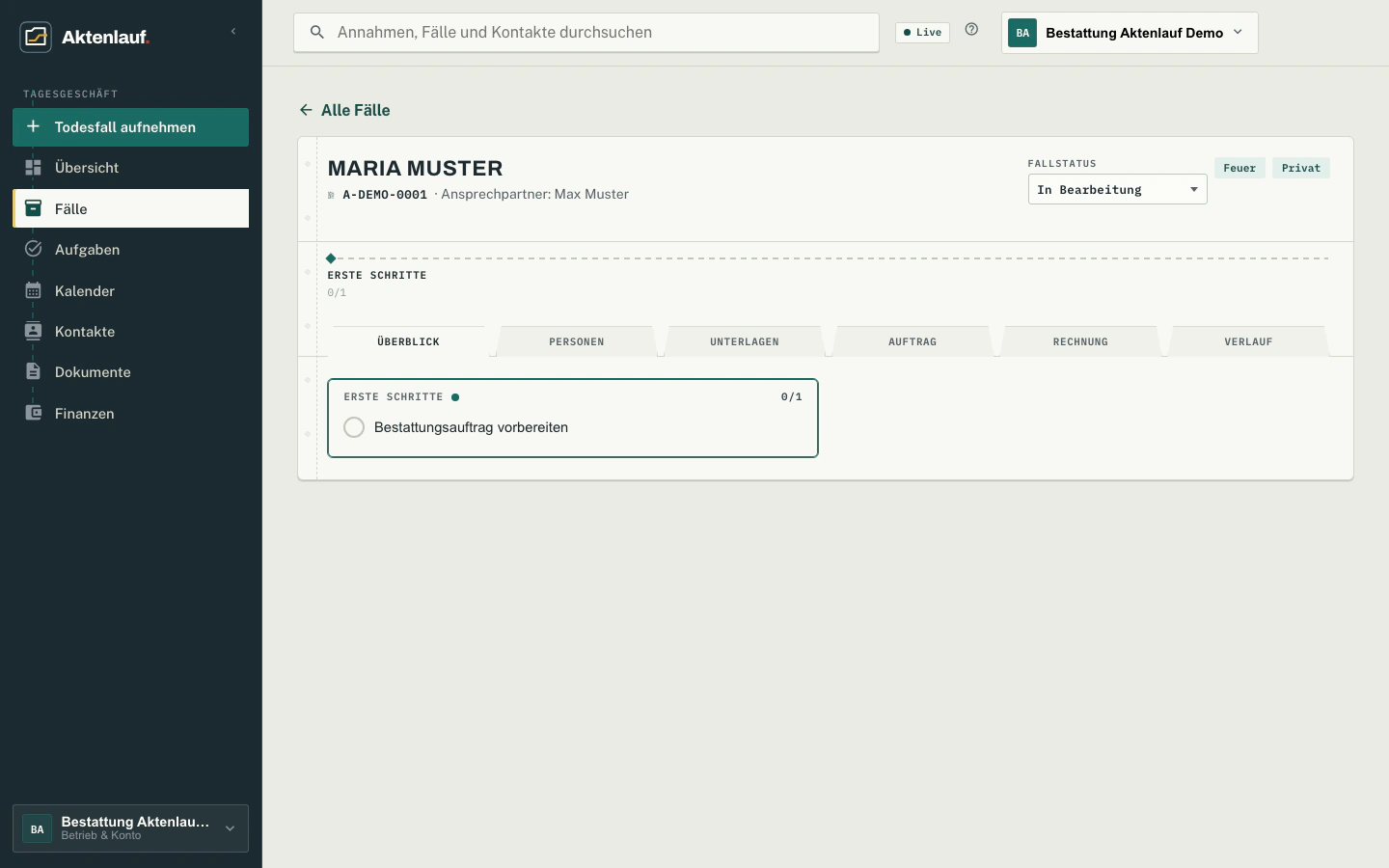Open the Fallstatus In Bearbeitung dropdown

[1117, 189]
